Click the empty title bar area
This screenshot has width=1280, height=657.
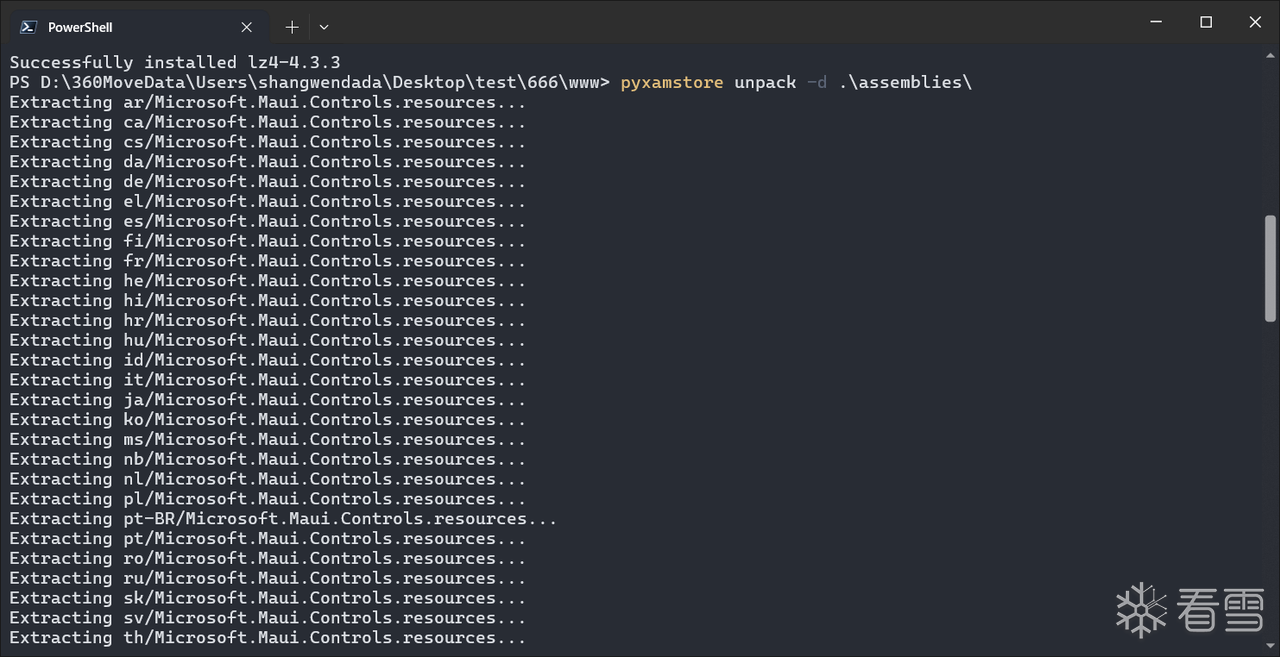700,22
